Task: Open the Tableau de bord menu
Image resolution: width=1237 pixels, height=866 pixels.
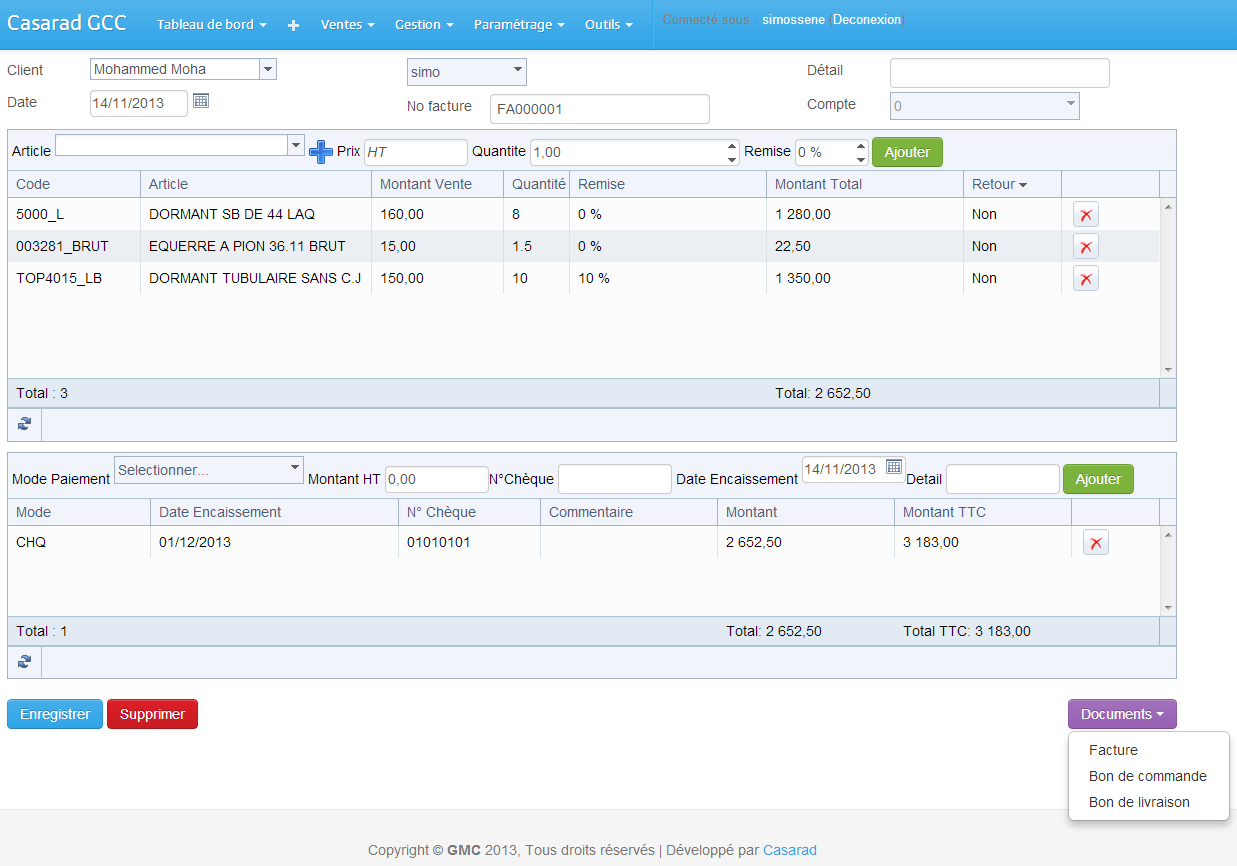Action: [x=212, y=25]
